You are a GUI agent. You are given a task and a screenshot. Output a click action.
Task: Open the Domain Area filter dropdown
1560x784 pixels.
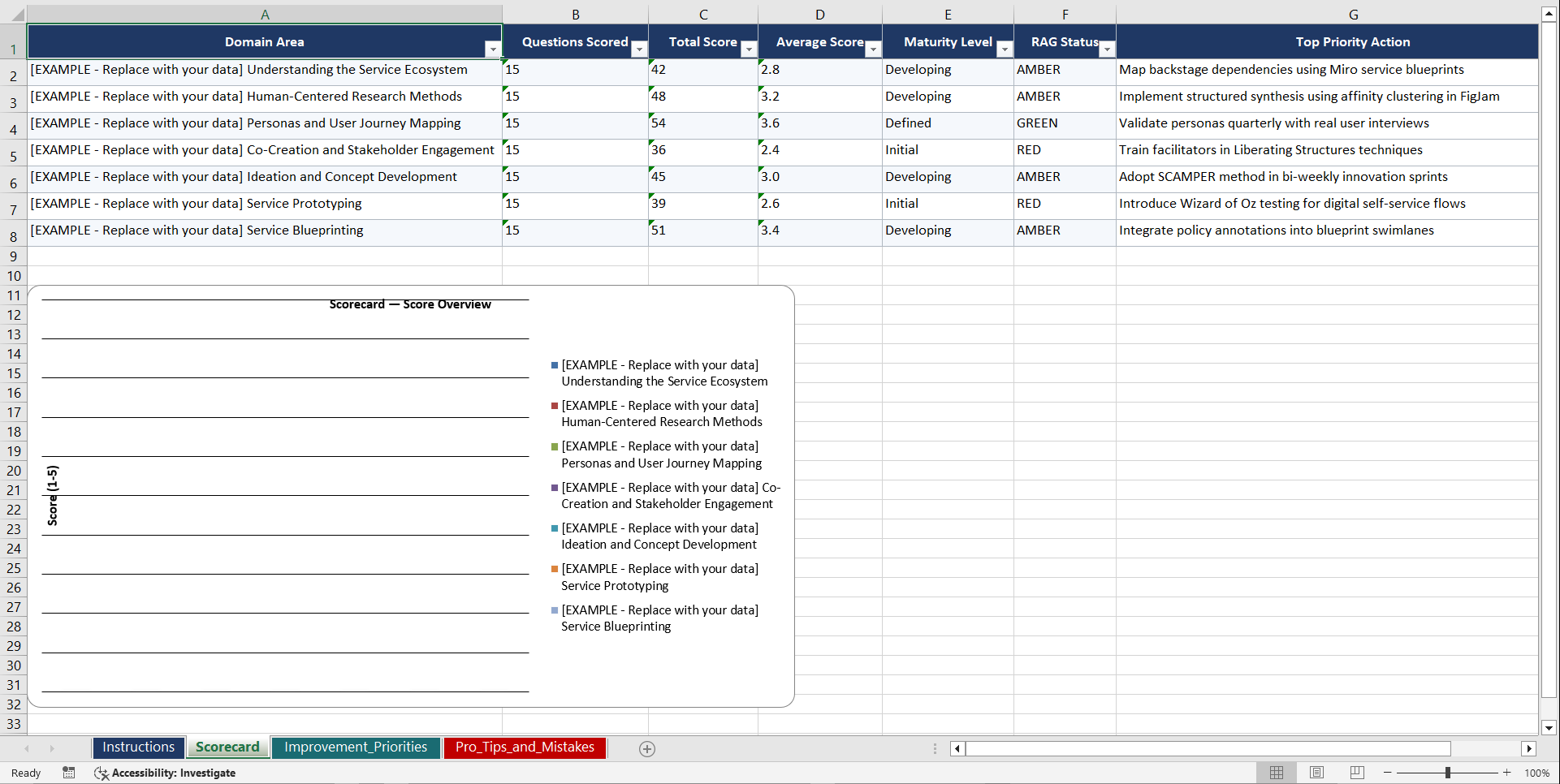pyautogui.click(x=492, y=50)
